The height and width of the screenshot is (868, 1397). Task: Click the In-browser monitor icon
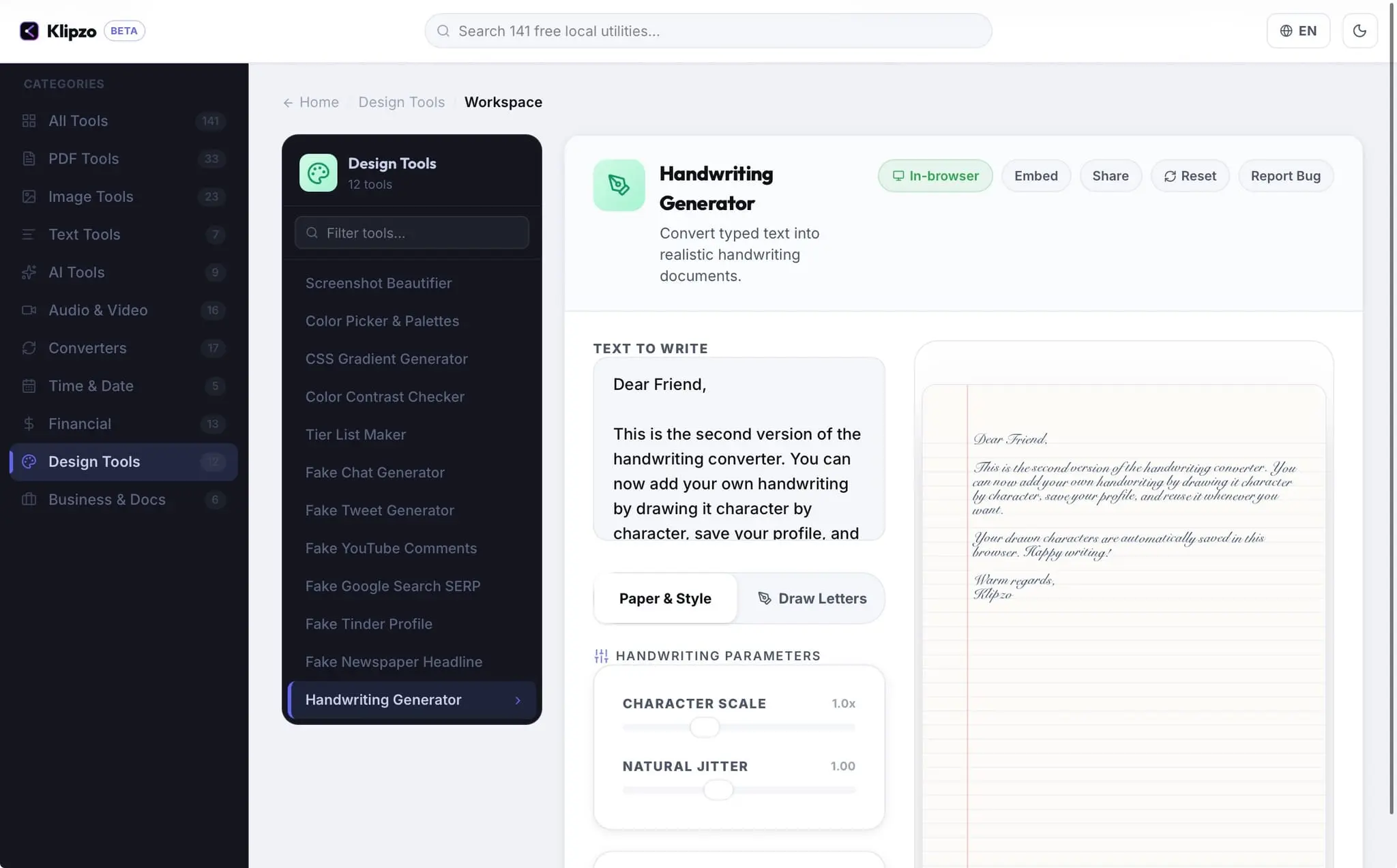point(898,176)
